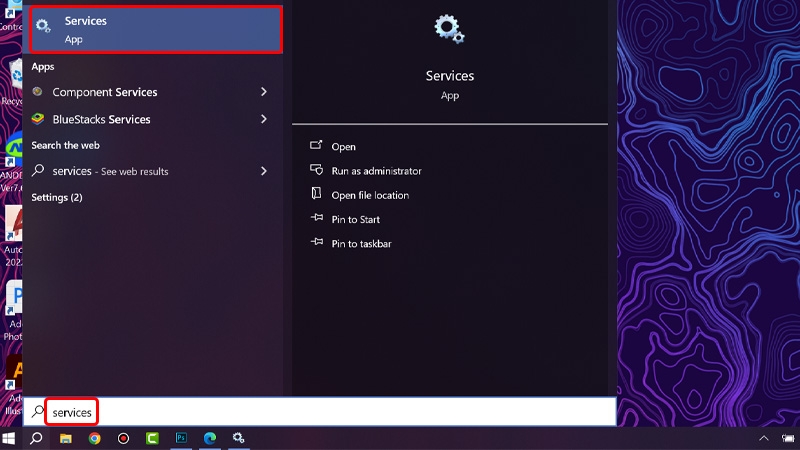Click the file icon for Open file location

pyautogui.click(x=316, y=193)
